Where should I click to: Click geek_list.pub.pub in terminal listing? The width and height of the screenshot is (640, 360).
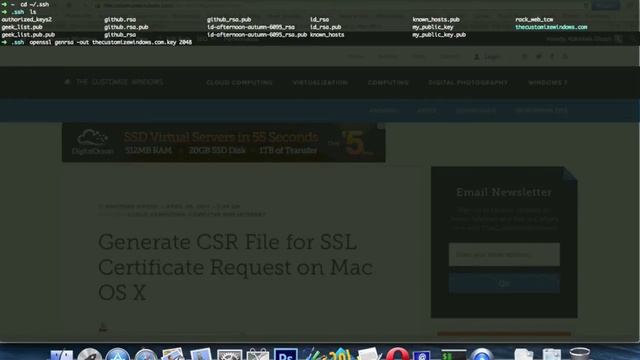pos(28,35)
